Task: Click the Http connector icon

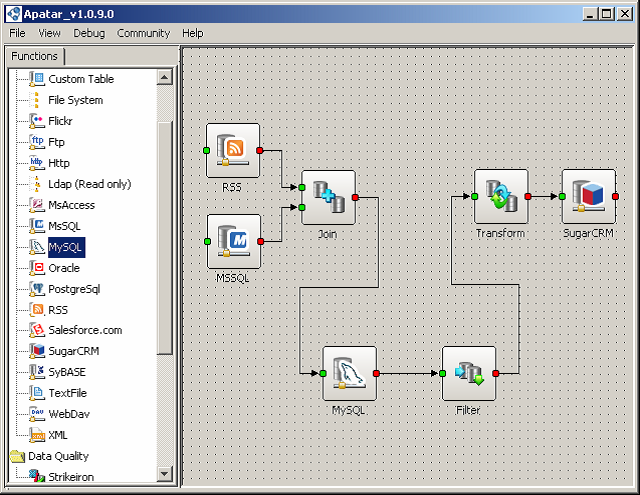Action: tap(37, 163)
